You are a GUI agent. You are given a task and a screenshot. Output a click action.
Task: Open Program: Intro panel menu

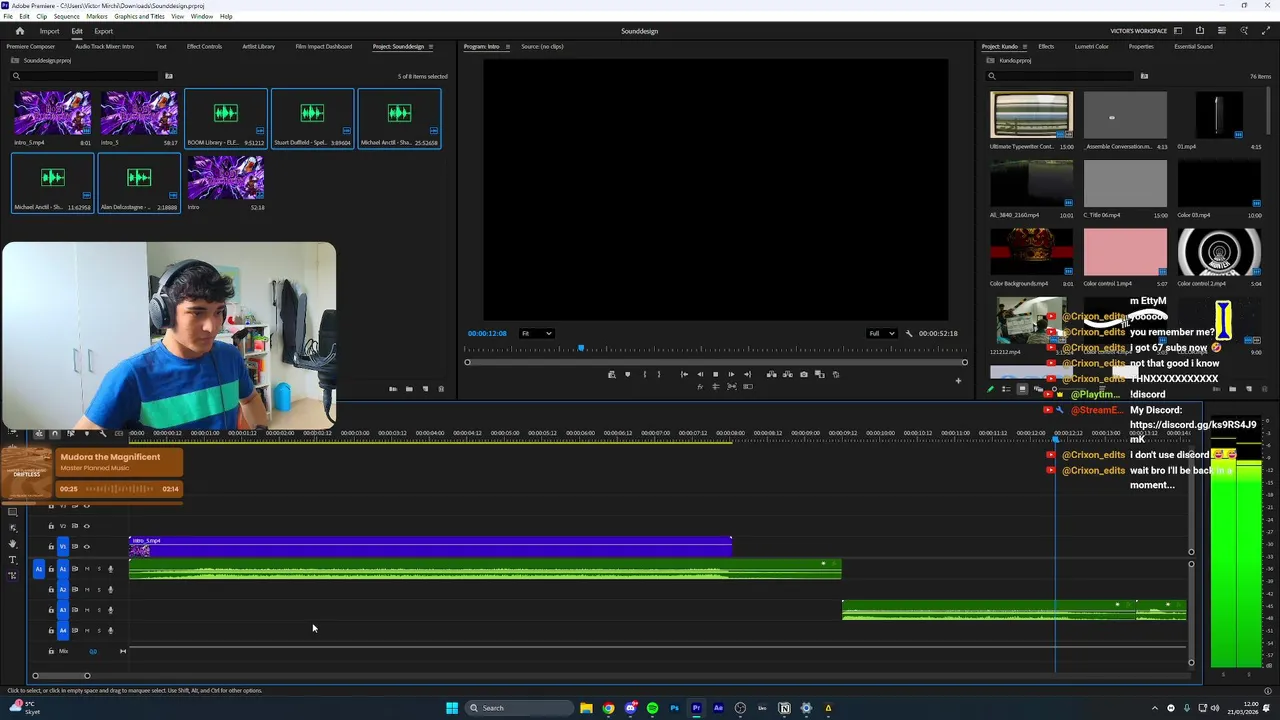tap(507, 46)
